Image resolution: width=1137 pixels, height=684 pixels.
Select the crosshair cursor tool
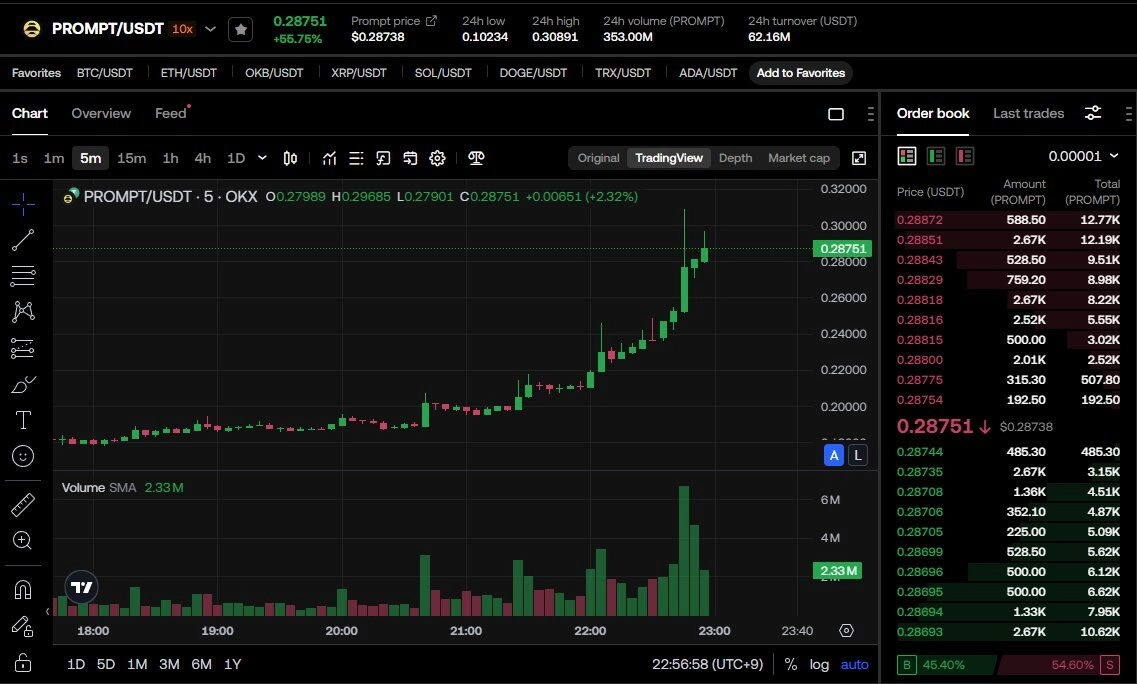pos(23,205)
